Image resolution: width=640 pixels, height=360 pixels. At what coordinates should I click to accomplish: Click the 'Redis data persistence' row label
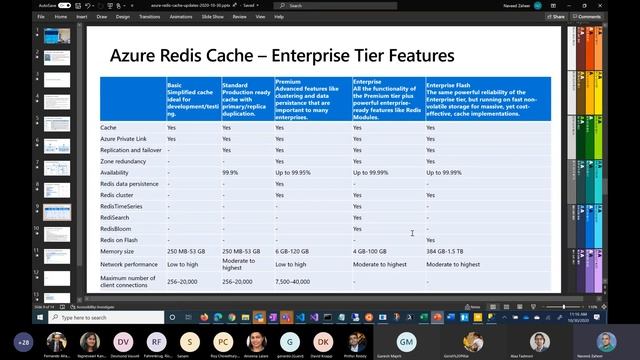[129, 184]
